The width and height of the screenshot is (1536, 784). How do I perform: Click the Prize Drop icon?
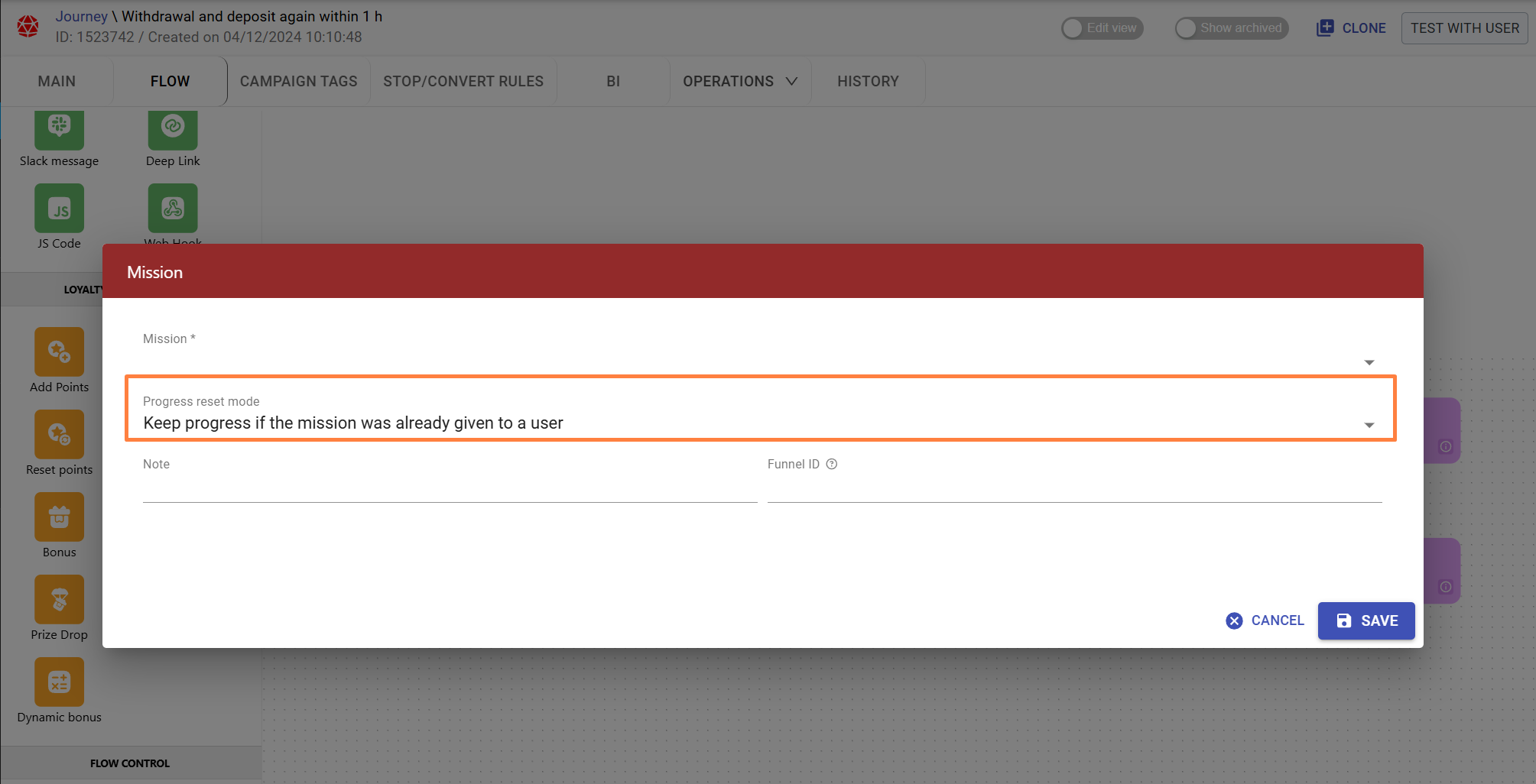(59, 599)
